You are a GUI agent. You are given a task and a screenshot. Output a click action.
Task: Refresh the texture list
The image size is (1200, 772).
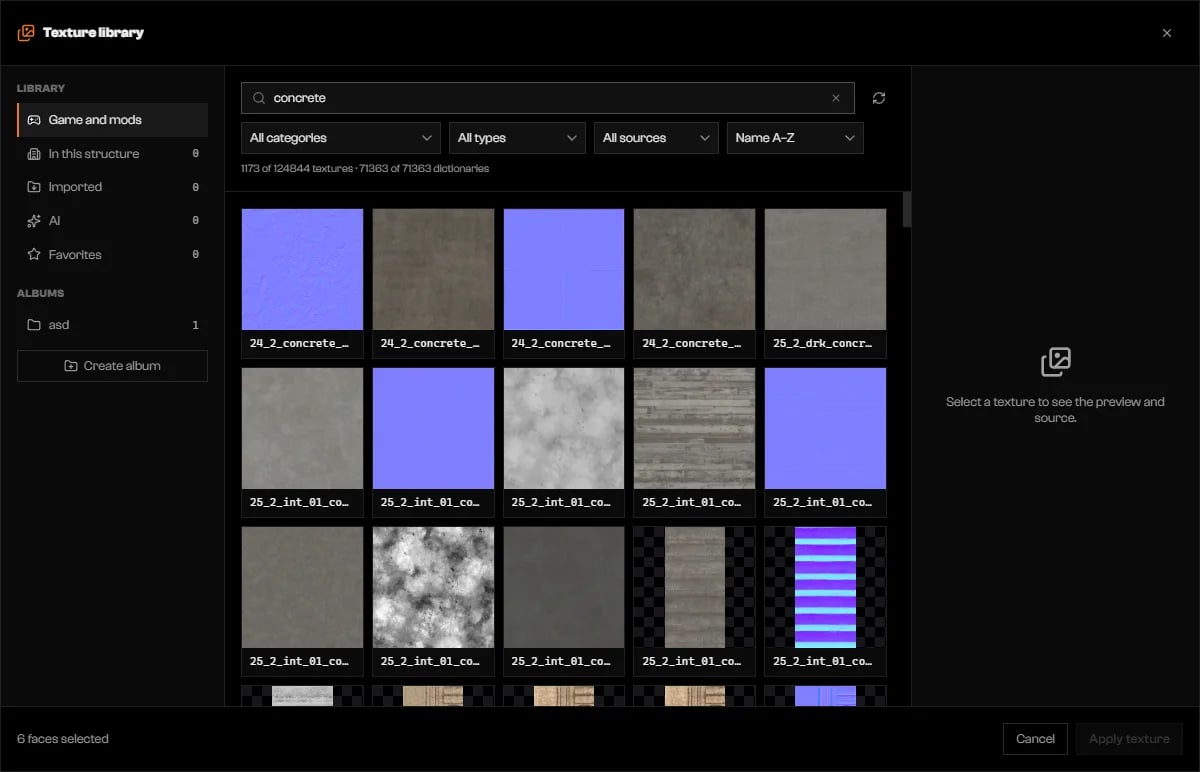pyautogui.click(x=879, y=98)
